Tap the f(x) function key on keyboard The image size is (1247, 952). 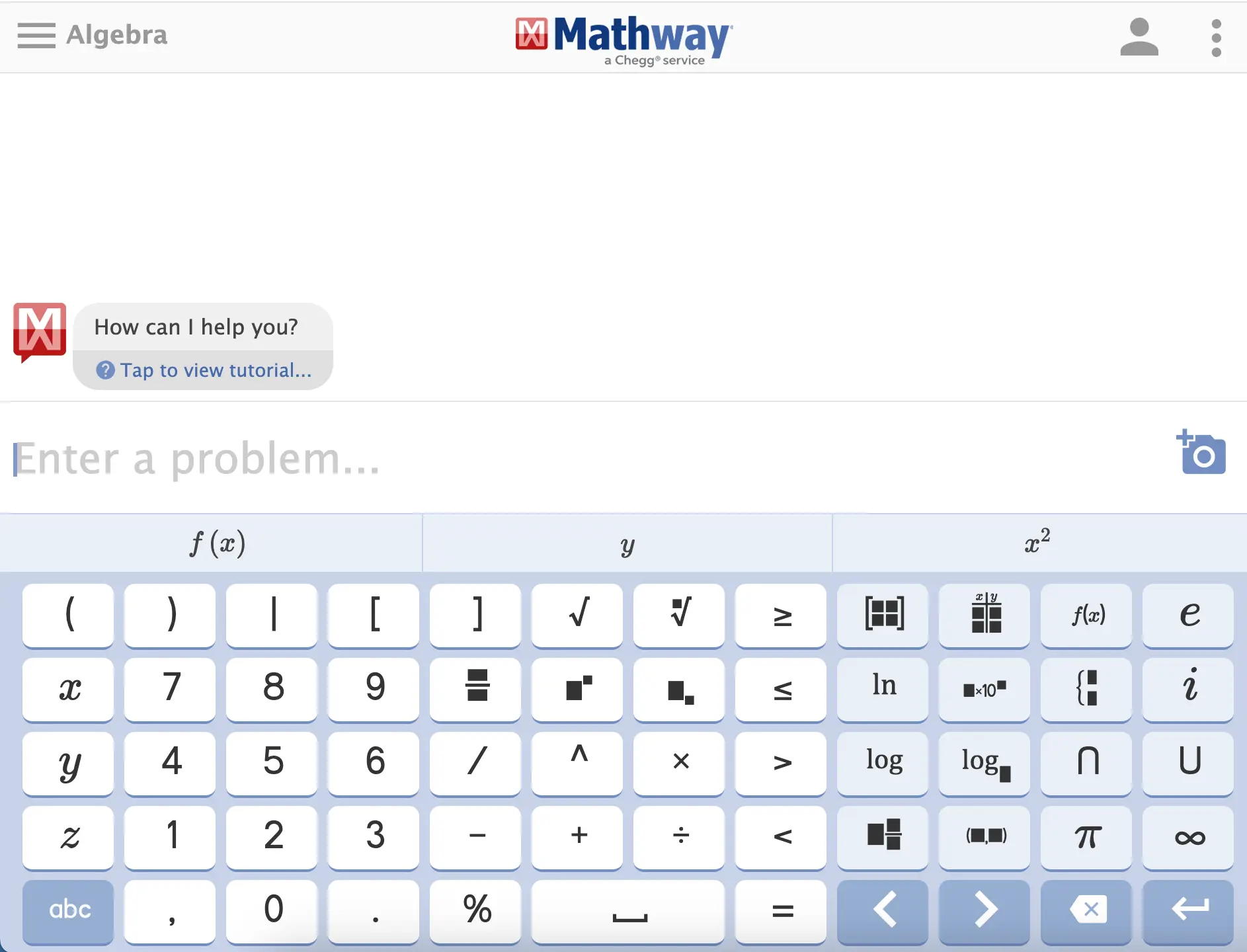tap(1088, 615)
